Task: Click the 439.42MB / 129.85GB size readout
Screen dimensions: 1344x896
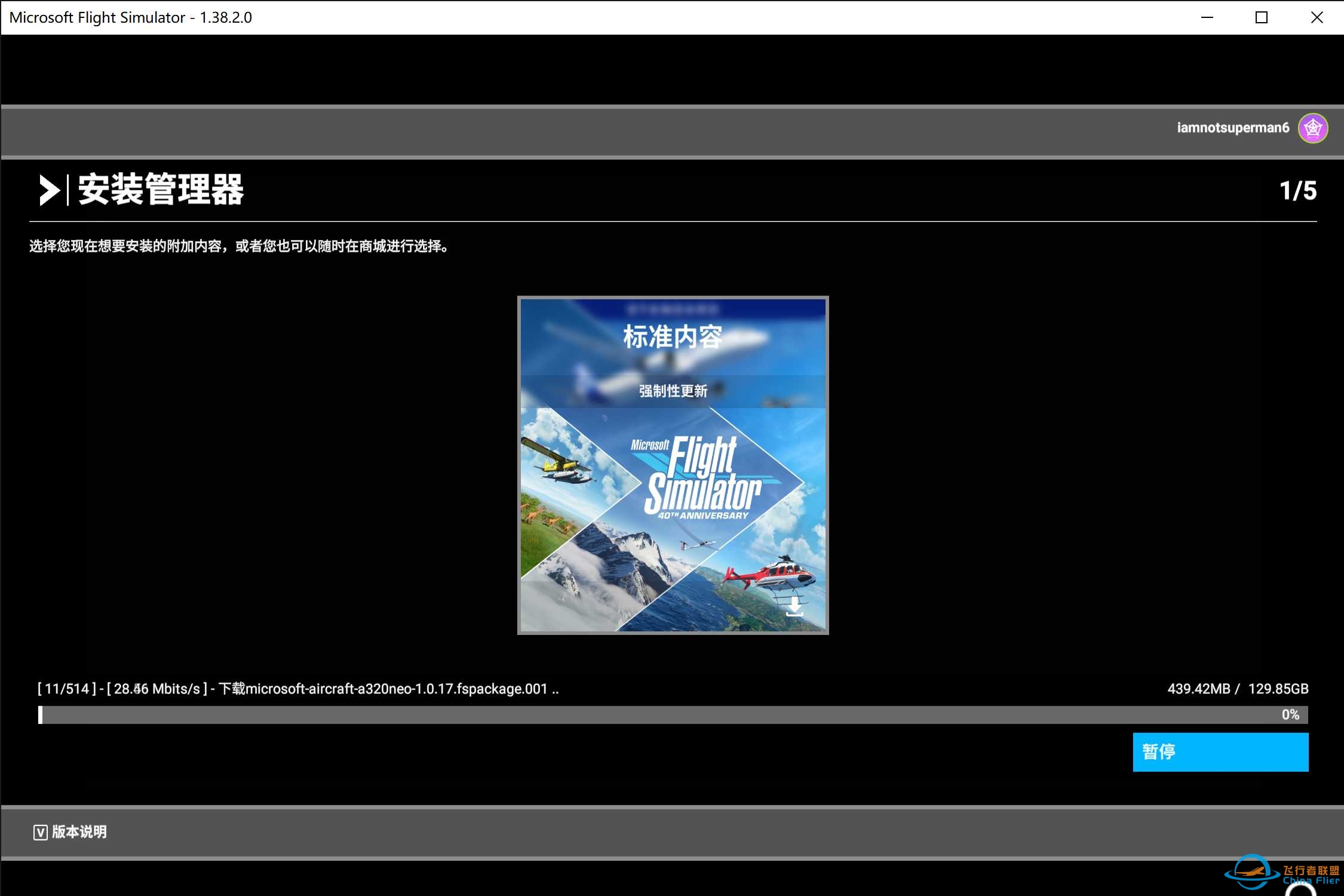Action: [1237, 689]
